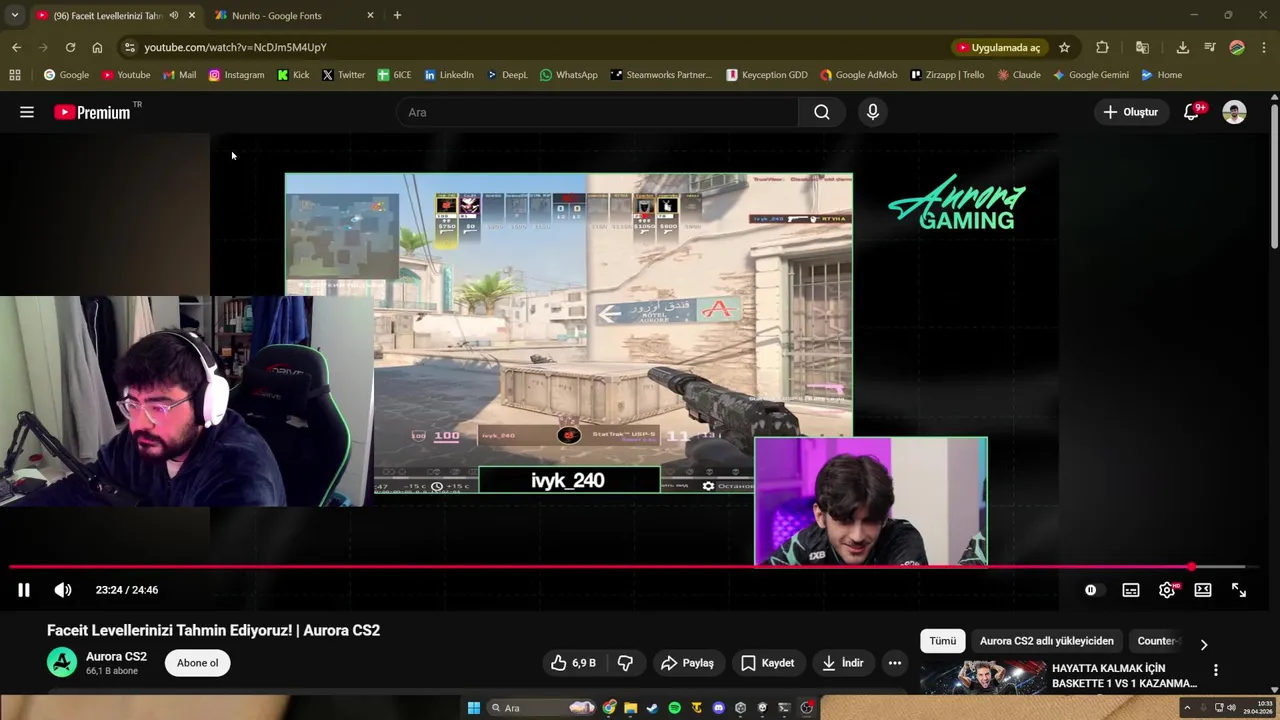Open File Explorer from taskbar
Viewport: 1280px width, 720px height.
click(x=630, y=708)
